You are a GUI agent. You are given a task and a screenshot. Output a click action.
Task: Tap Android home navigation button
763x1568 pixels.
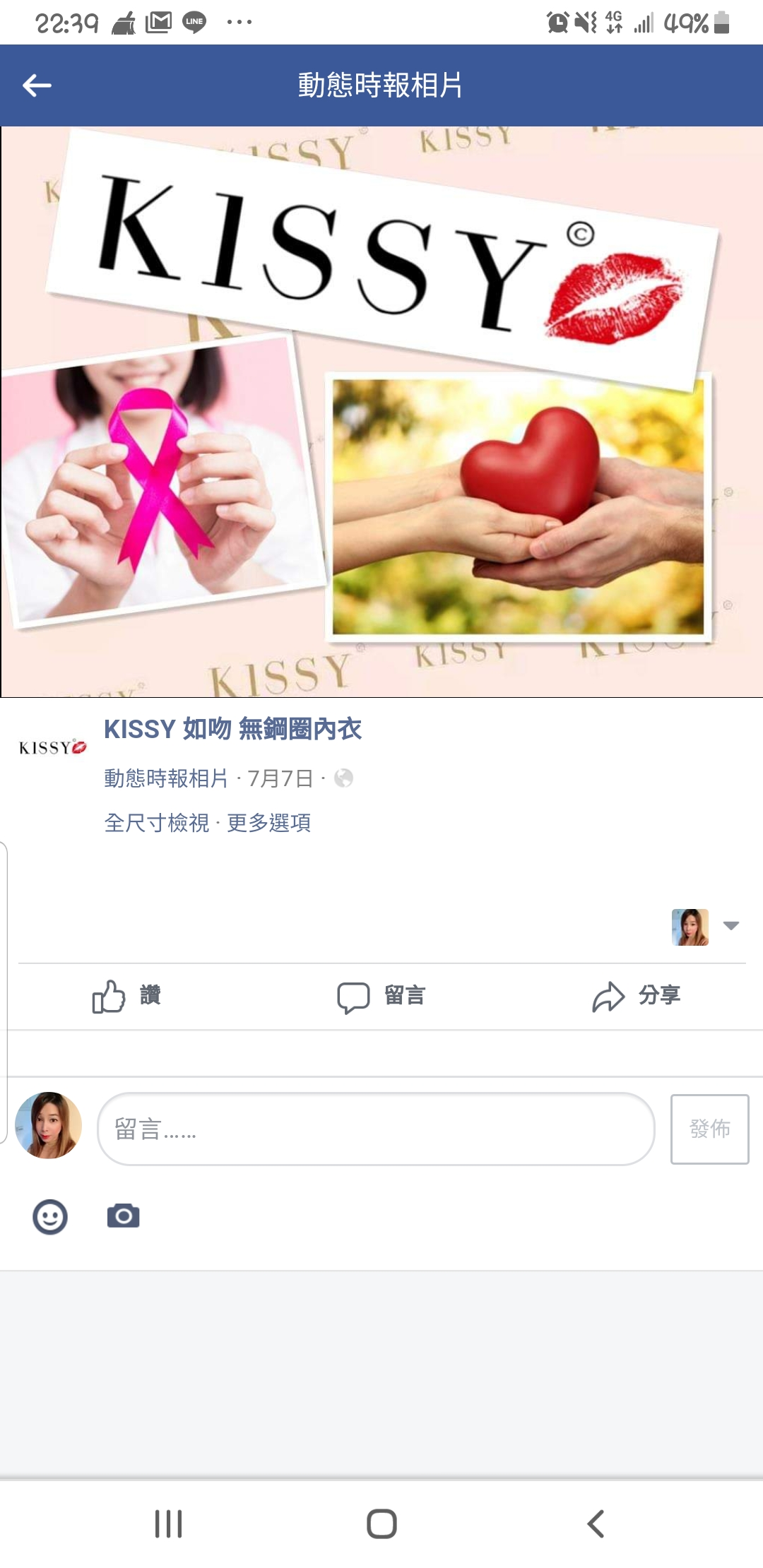coord(381,1524)
